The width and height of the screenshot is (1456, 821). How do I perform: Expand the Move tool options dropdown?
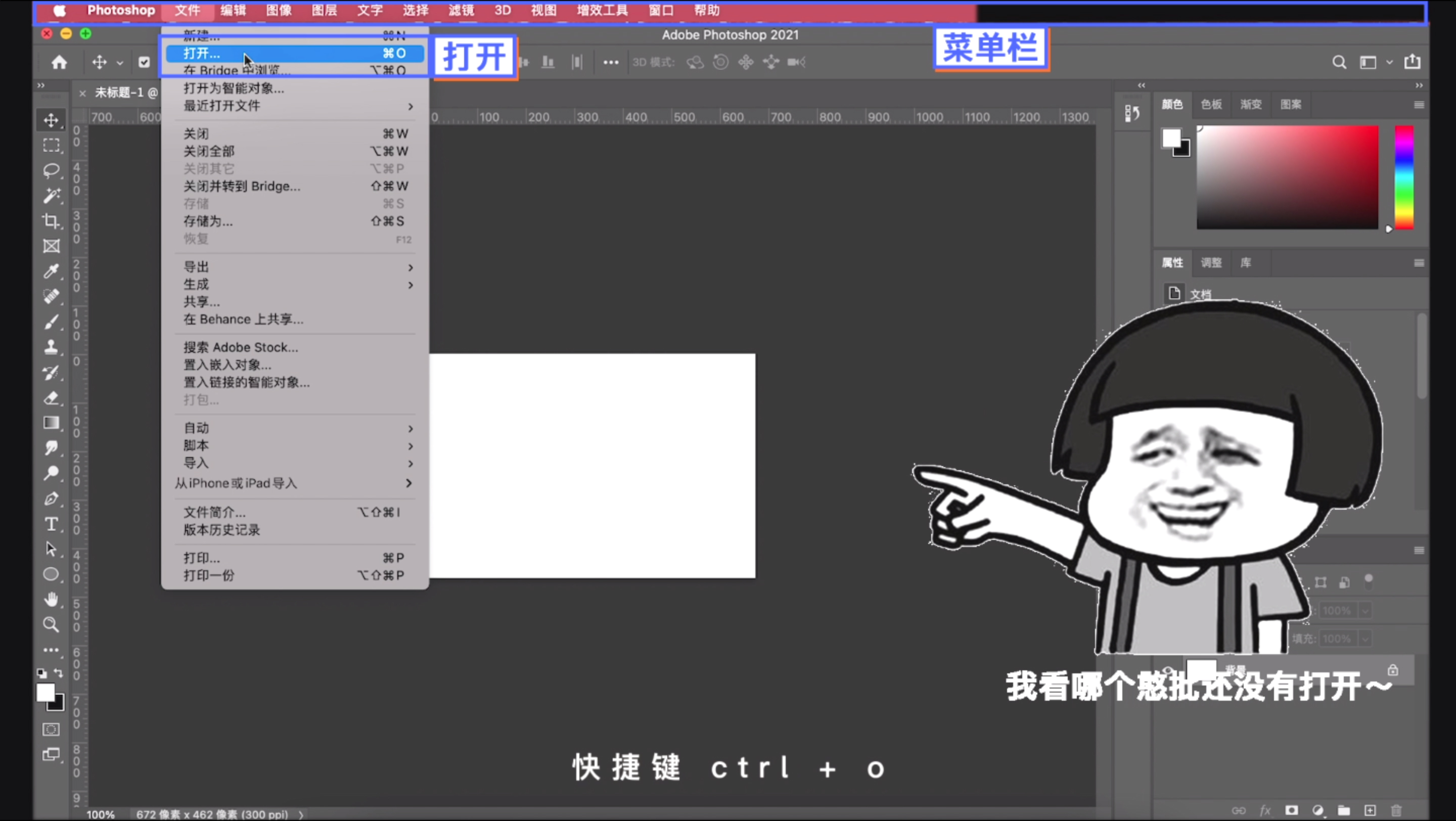pyautogui.click(x=120, y=62)
